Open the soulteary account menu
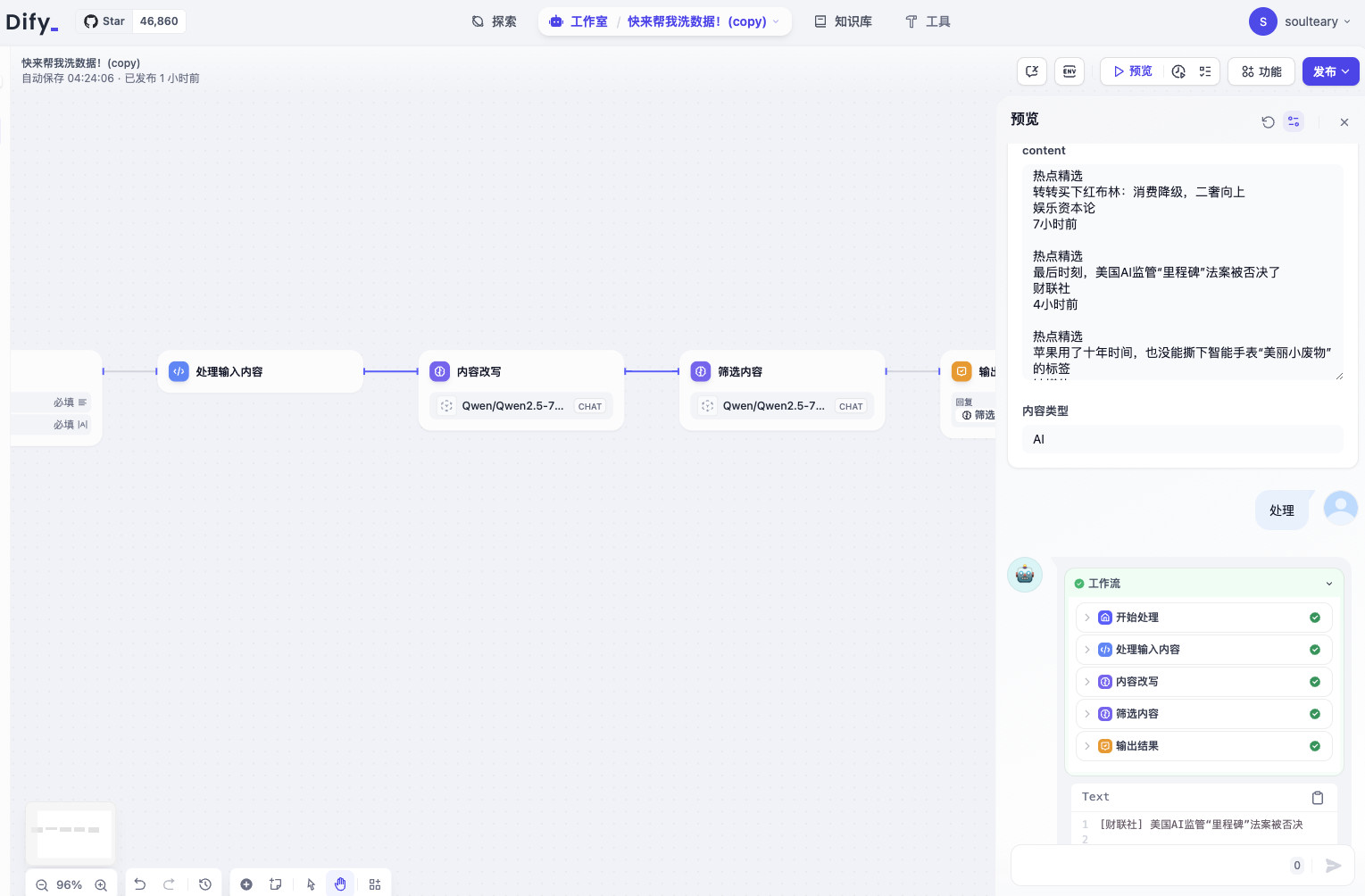The image size is (1365, 896). (1300, 21)
